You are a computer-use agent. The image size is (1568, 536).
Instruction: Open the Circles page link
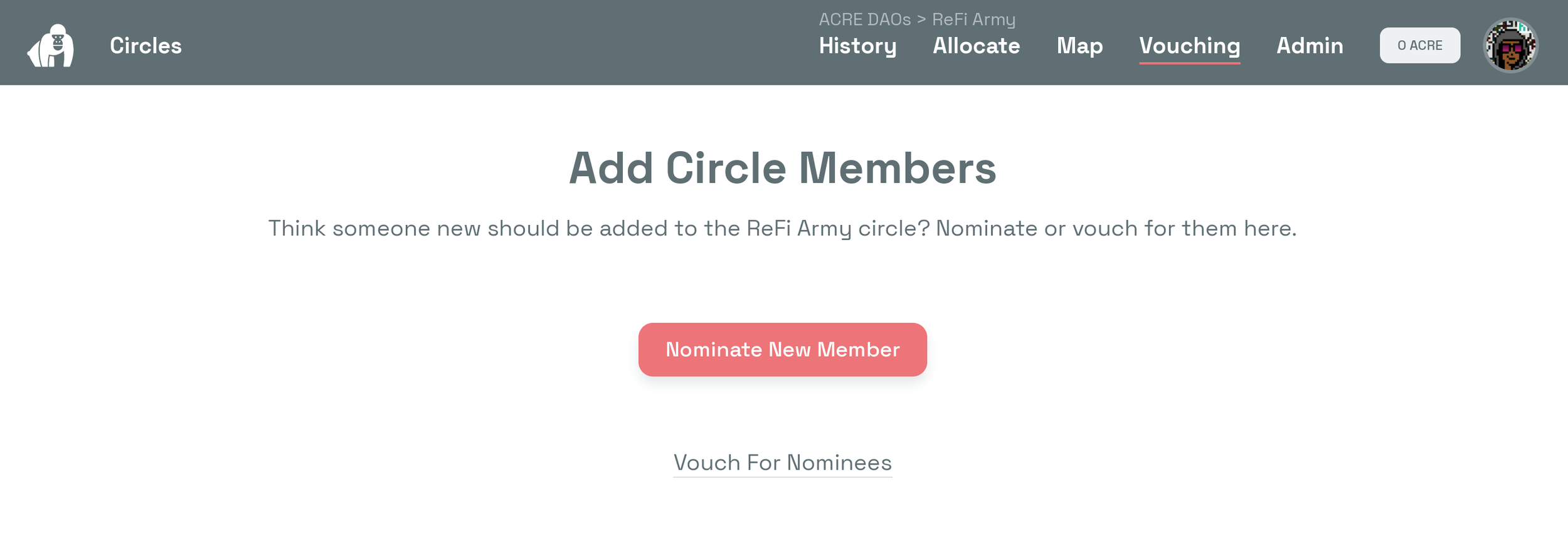pyautogui.click(x=146, y=46)
